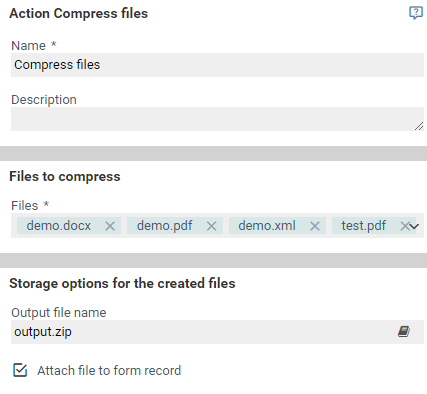Screen dimensions: 427x394
Task: Toggle Attach file to form record checkbox
Action: (20, 370)
